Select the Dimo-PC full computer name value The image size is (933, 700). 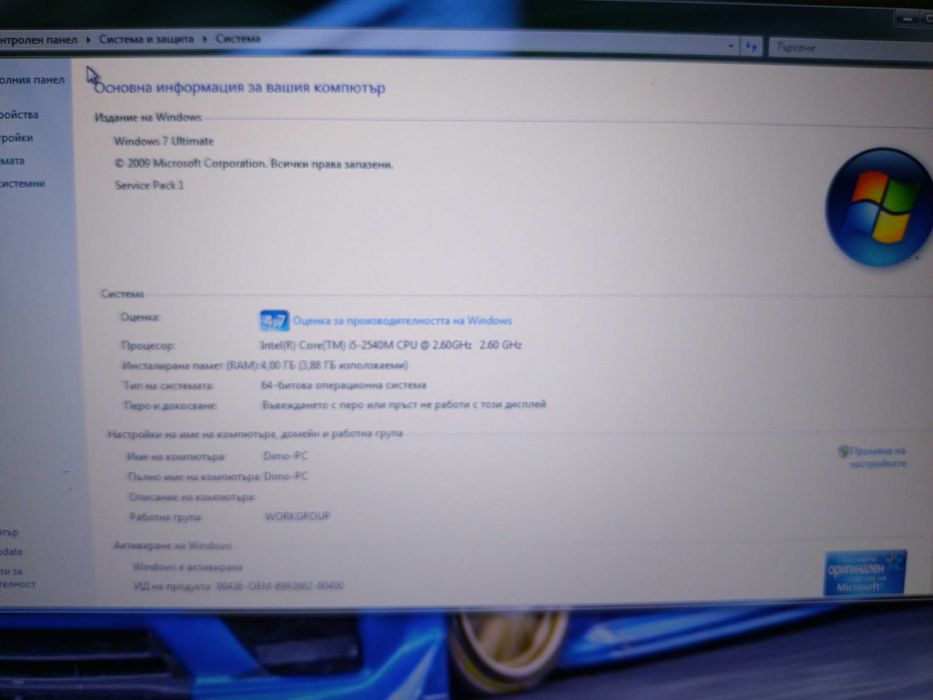click(x=286, y=476)
